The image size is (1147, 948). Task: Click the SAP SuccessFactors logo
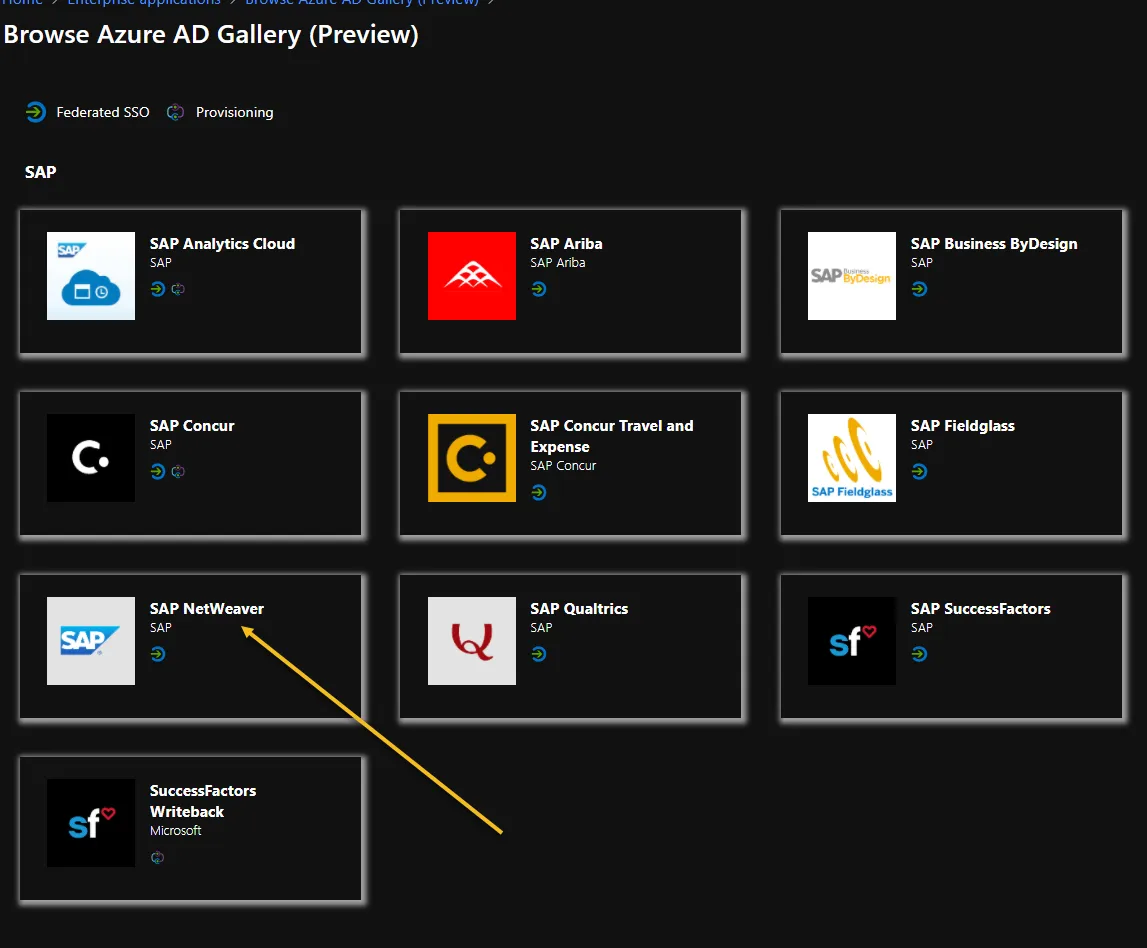(851, 641)
